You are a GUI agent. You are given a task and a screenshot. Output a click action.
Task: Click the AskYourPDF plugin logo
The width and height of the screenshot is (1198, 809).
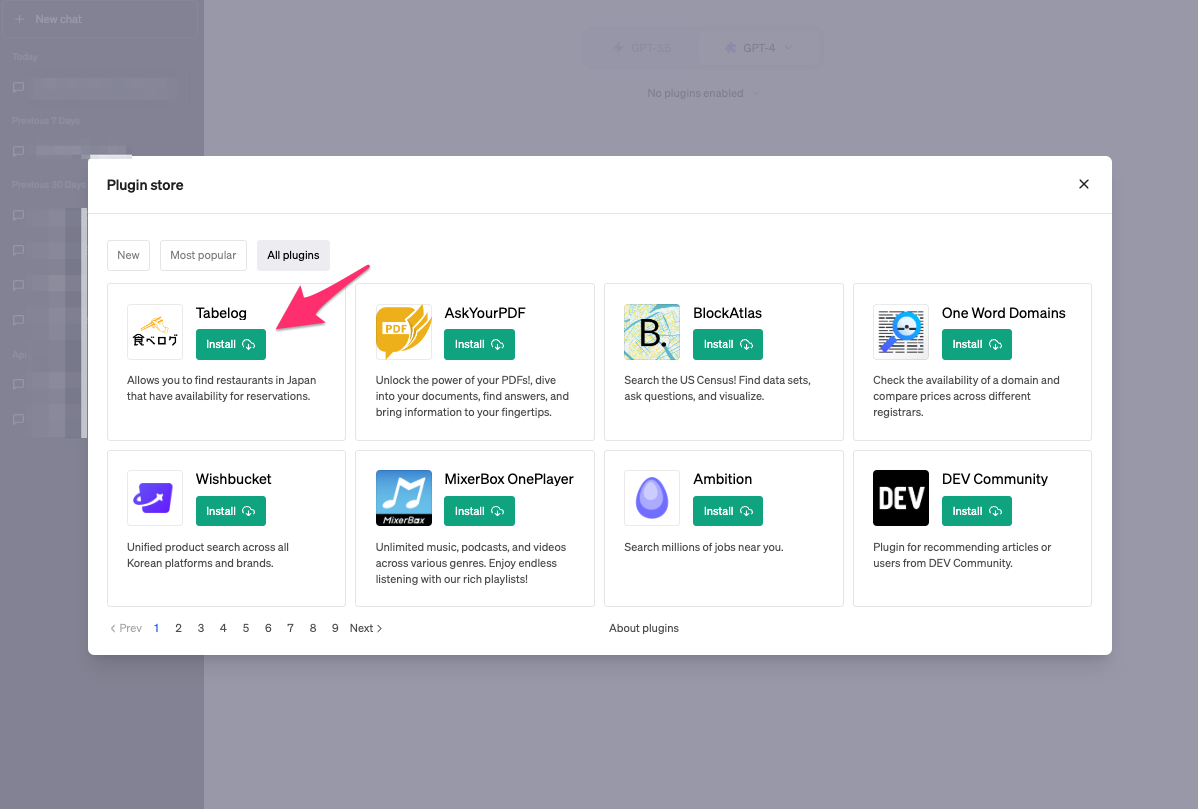403,332
